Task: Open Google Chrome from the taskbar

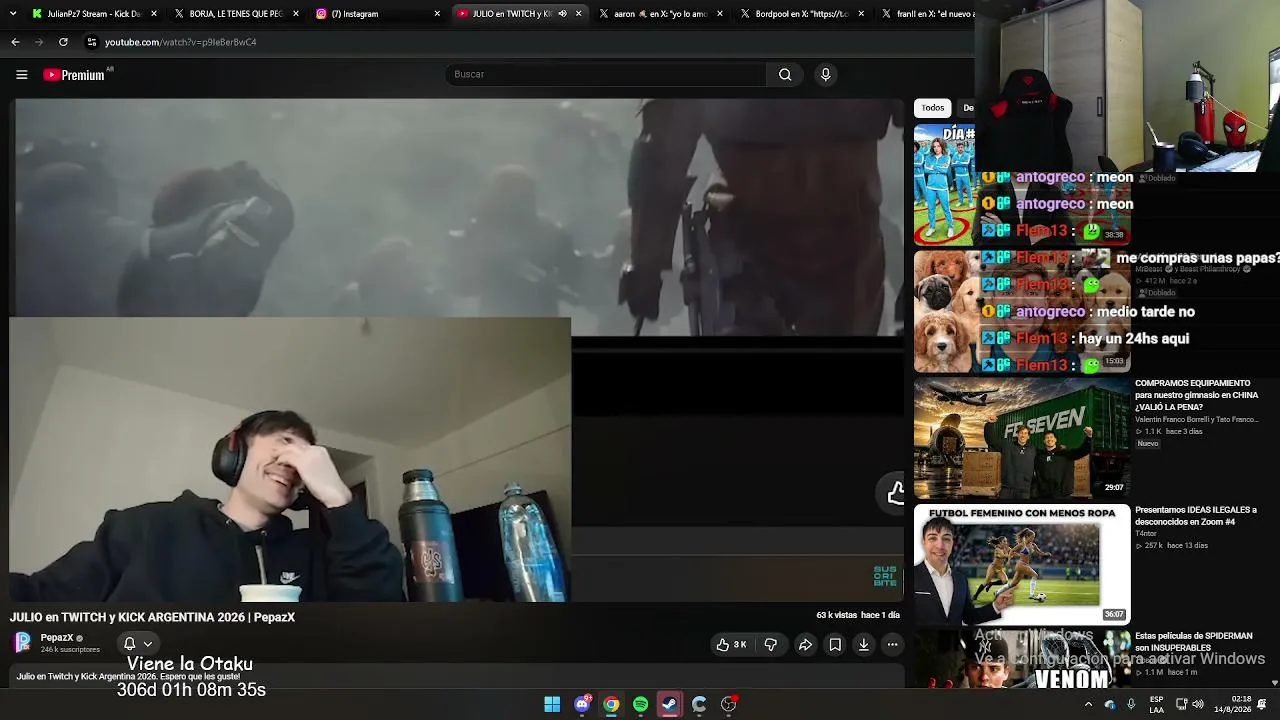Action: point(611,704)
